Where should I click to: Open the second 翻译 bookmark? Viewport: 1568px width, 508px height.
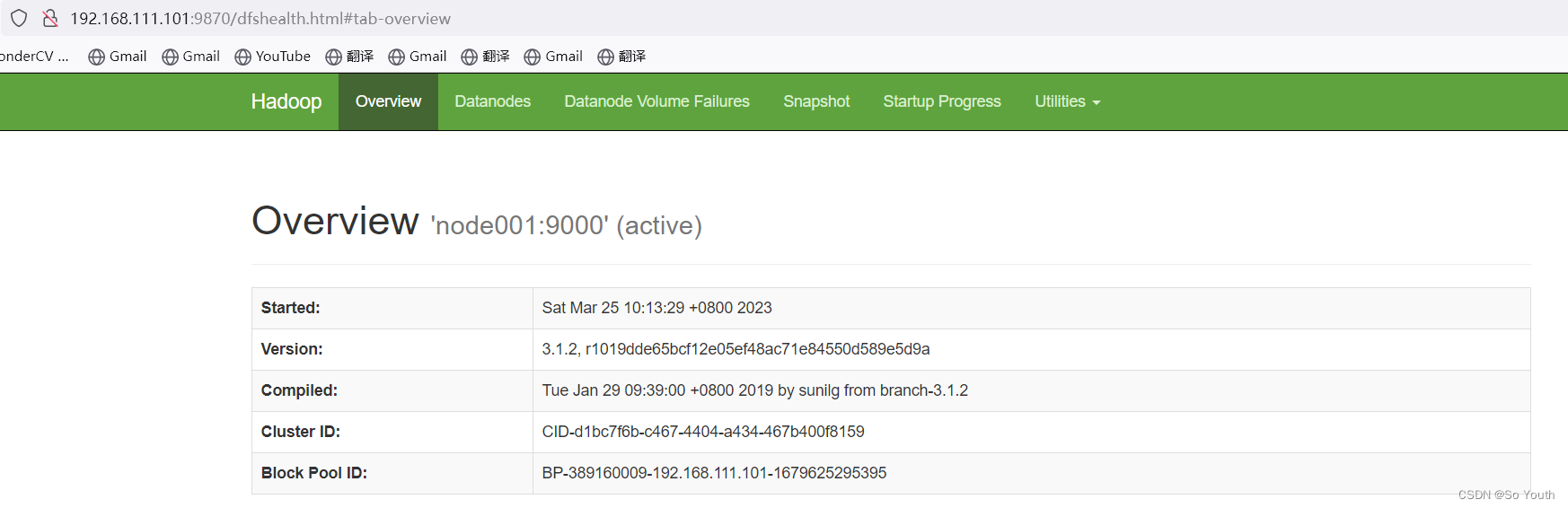[x=485, y=57]
